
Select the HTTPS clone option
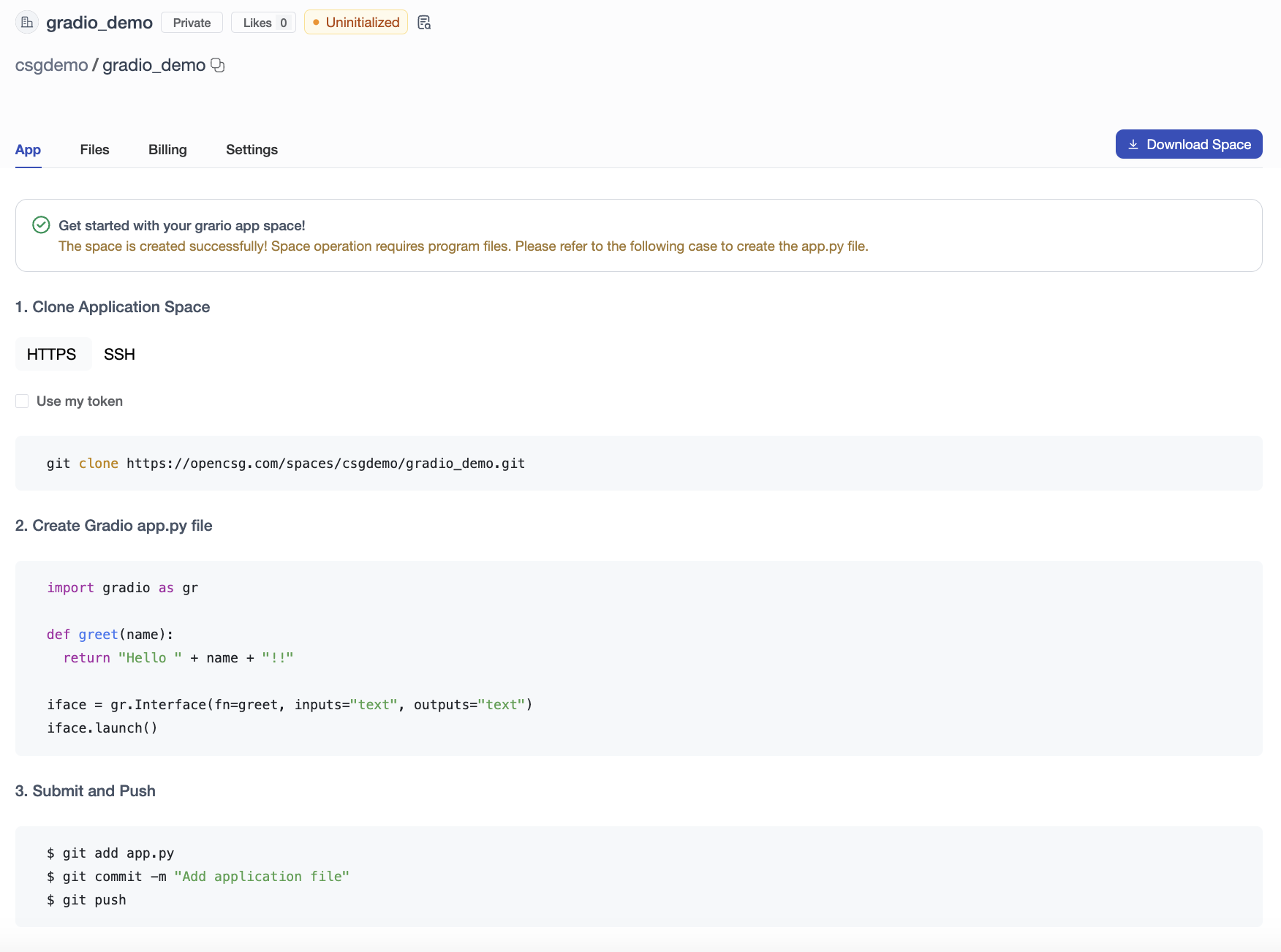tap(52, 355)
